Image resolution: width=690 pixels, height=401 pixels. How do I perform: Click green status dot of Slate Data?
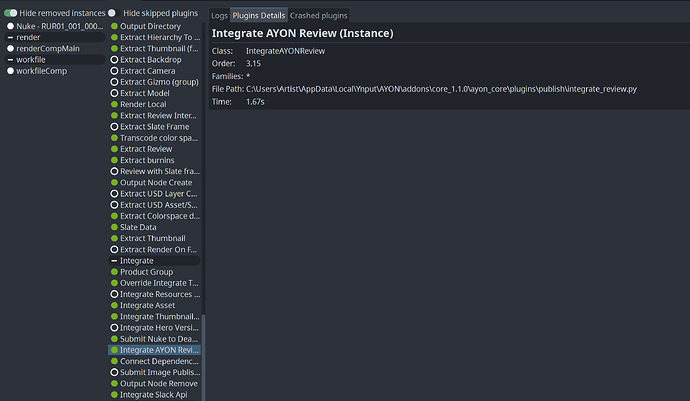tap(114, 227)
